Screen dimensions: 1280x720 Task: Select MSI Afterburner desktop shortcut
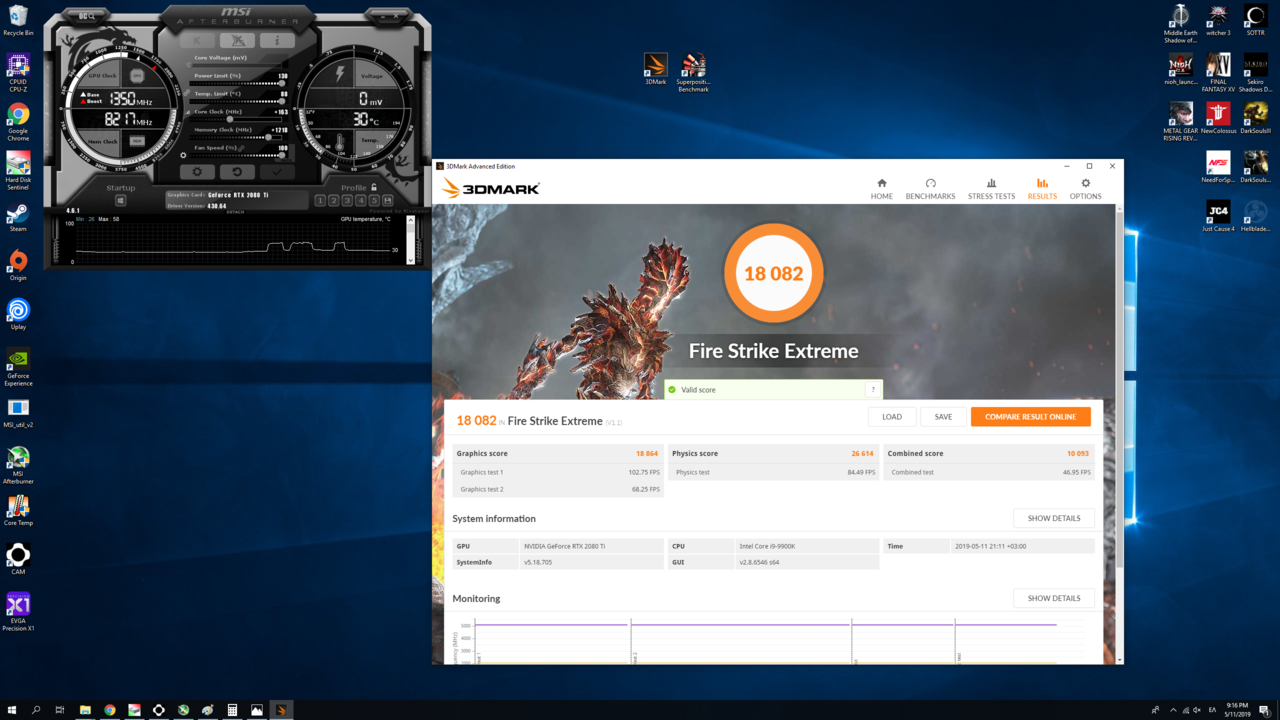[x=18, y=465]
